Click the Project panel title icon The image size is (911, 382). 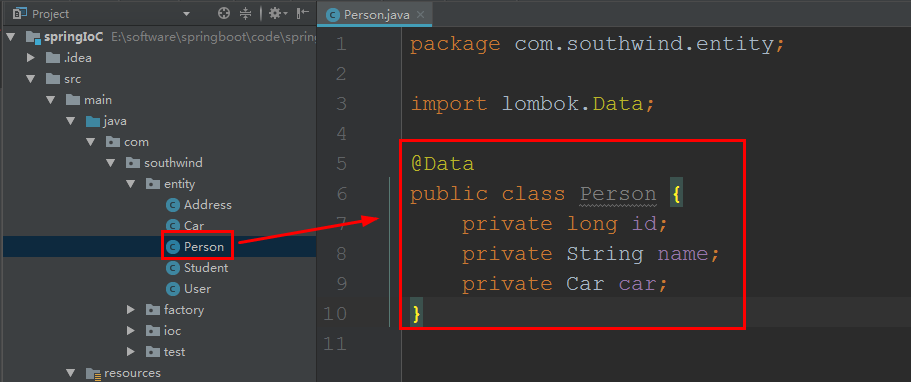coord(20,13)
